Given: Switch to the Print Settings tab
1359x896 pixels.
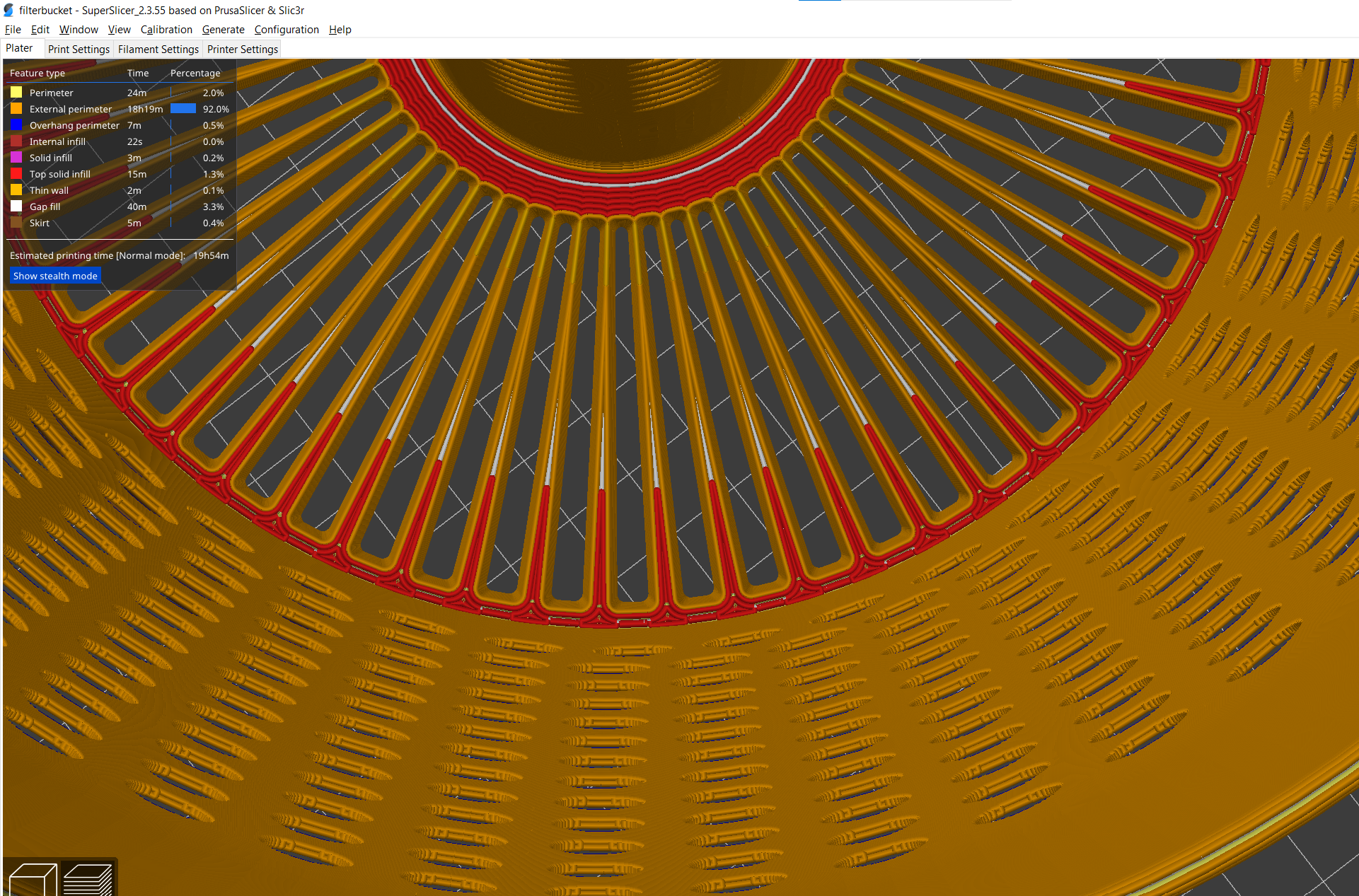Looking at the screenshot, I should click(x=79, y=49).
